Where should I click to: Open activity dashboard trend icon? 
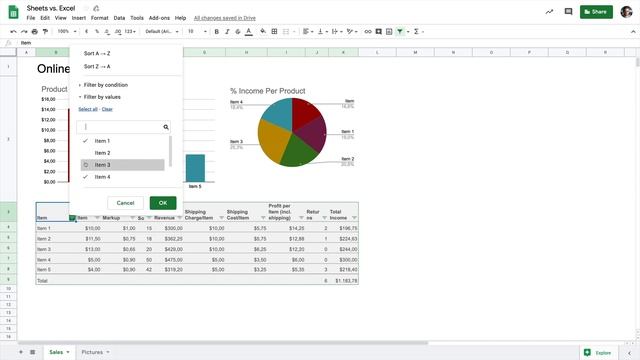coord(549,12)
